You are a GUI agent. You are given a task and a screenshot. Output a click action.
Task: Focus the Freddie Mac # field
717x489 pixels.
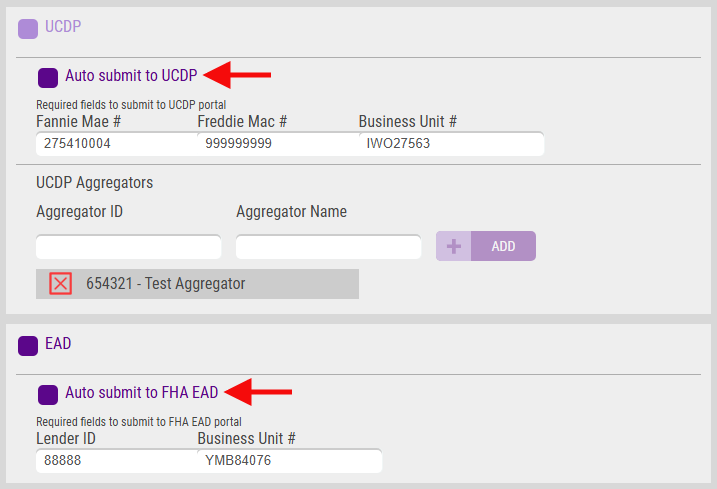tap(278, 144)
